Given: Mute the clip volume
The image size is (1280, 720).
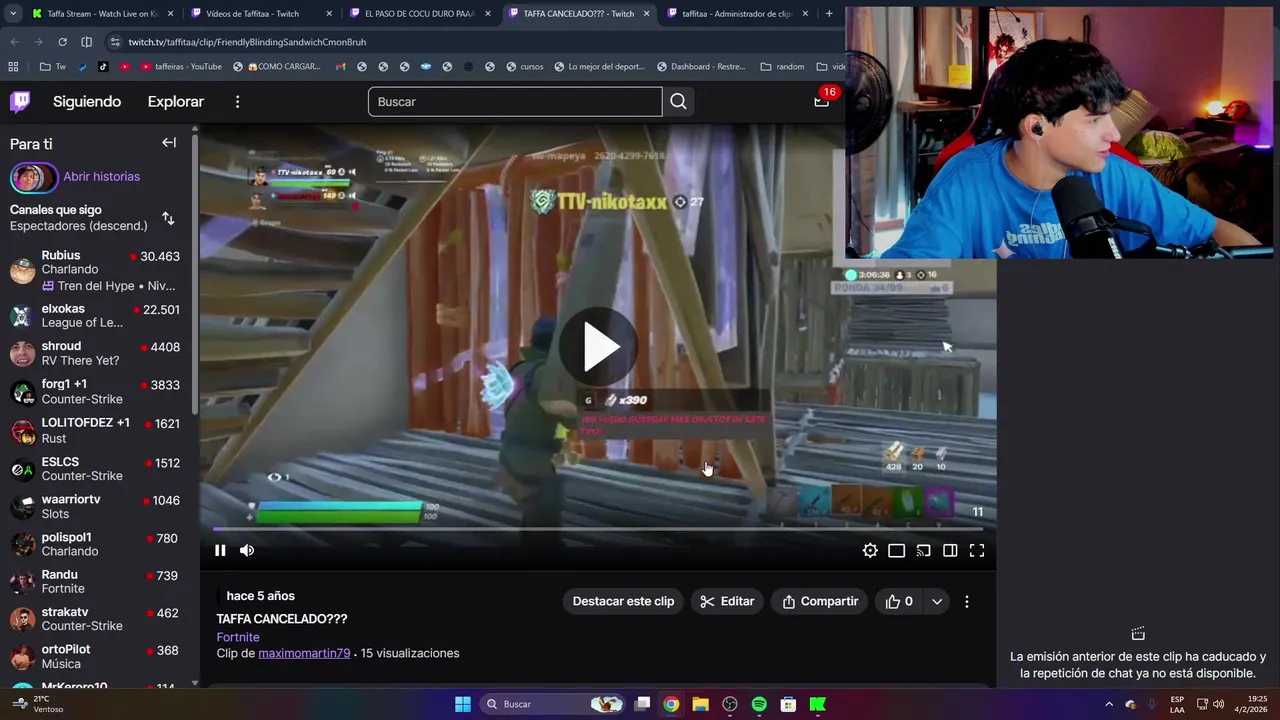Looking at the screenshot, I should (x=247, y=550).
